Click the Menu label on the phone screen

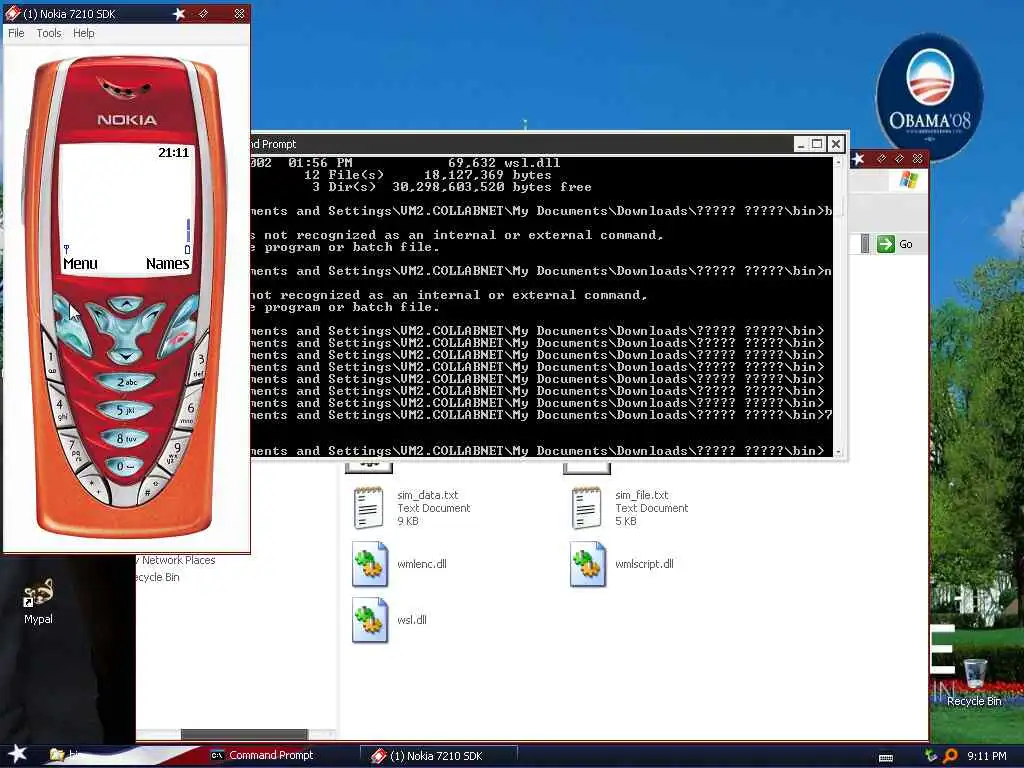pos(80,264)
